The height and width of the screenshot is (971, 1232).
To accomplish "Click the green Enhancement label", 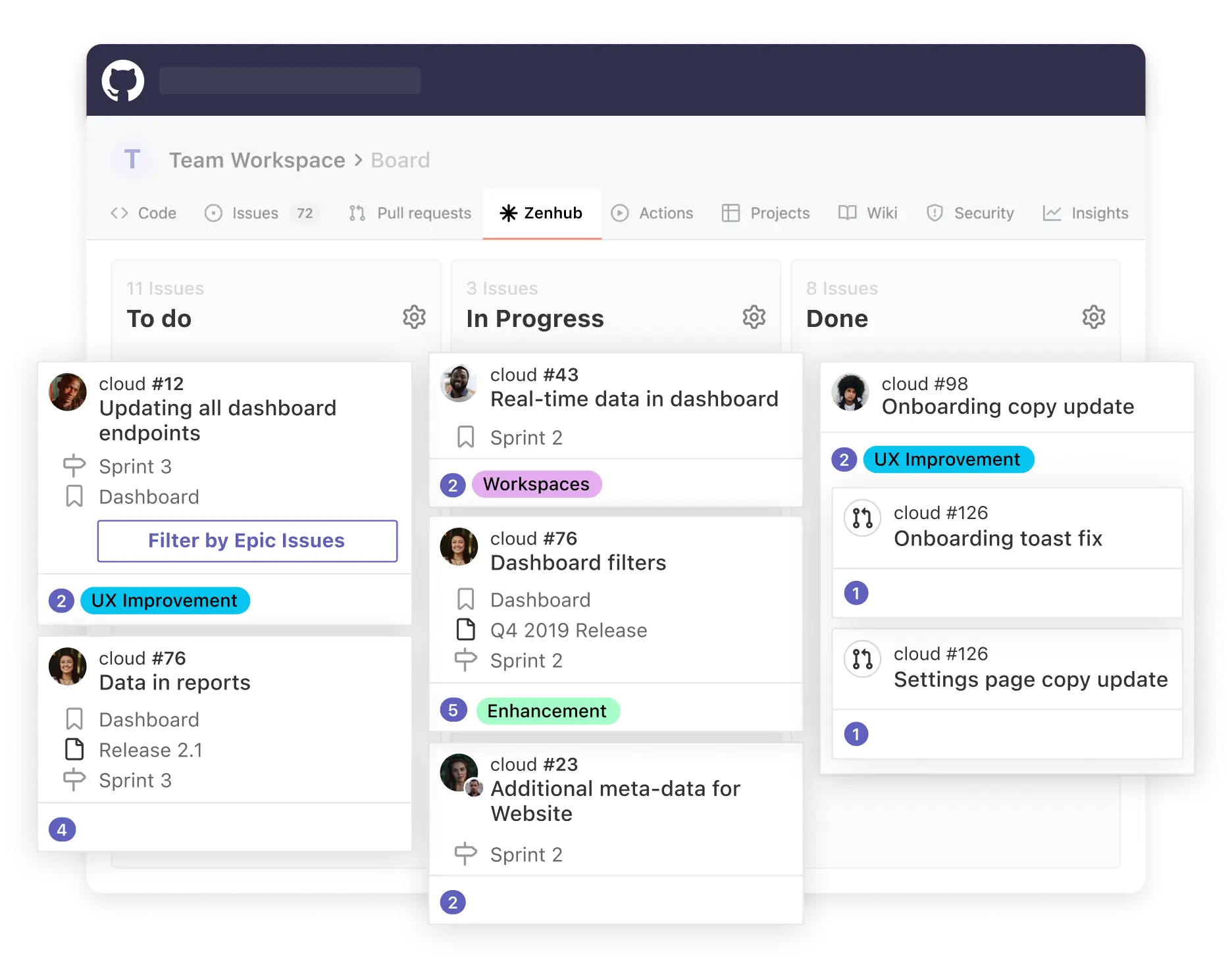I will click(548, 711).
